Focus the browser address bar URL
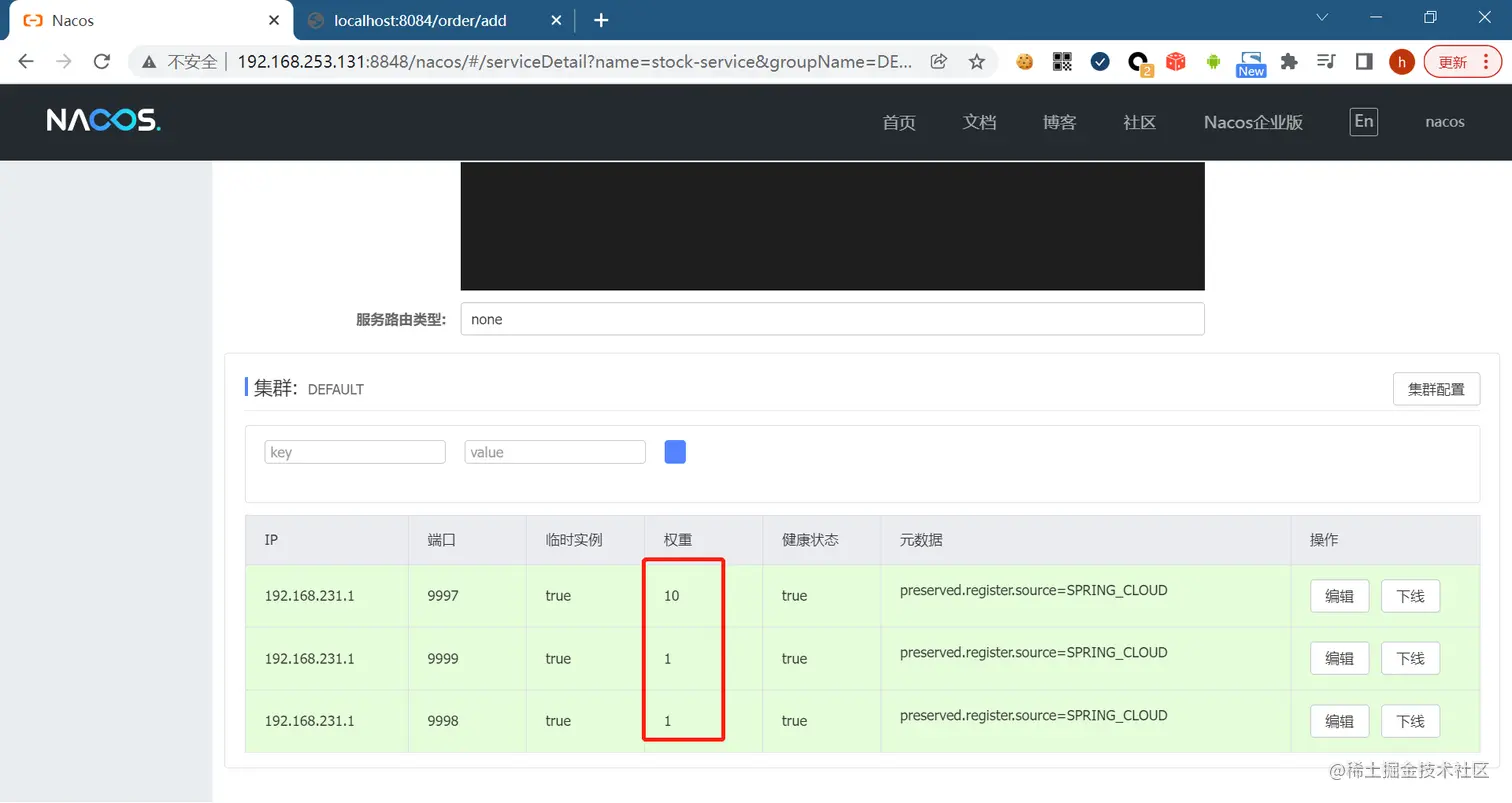 point(575,62)
